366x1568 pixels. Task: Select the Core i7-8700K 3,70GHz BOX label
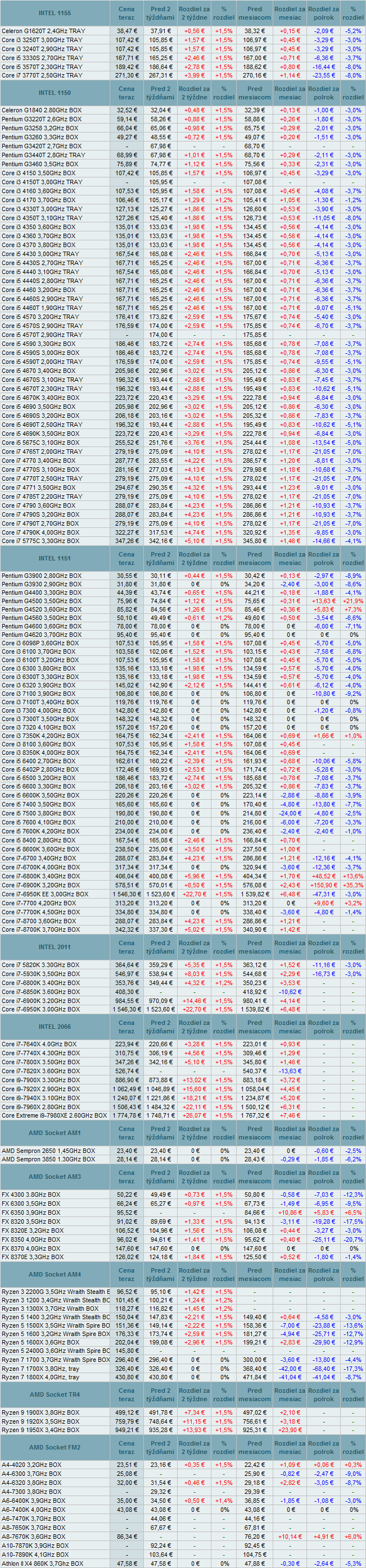pyautogui.click(x=41, y=929)
